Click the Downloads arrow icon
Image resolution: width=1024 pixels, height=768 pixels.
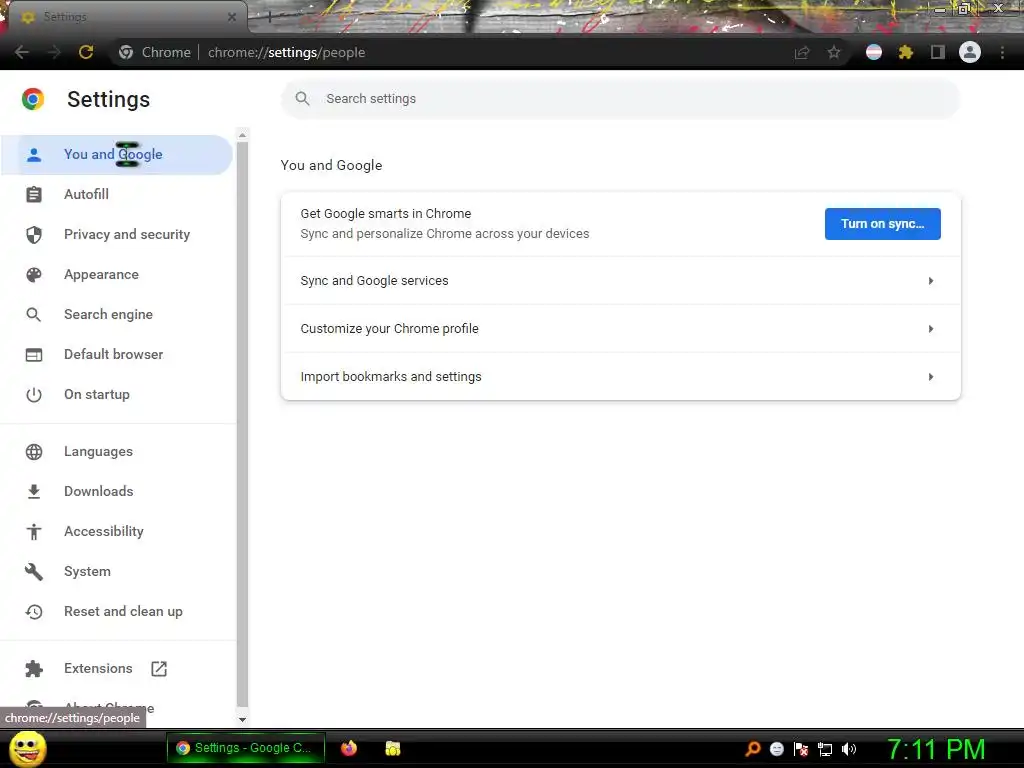(x=34, y=492)
